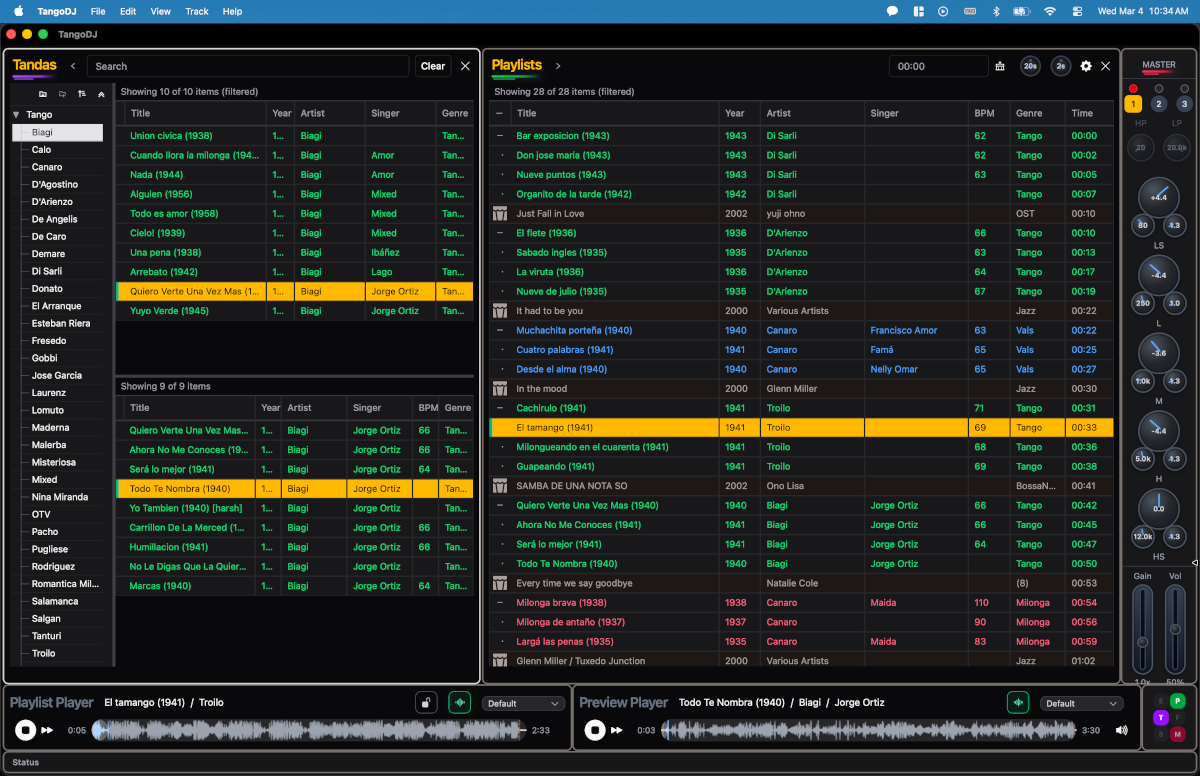Collapse the Tango tree node

[x=16, y=115]
